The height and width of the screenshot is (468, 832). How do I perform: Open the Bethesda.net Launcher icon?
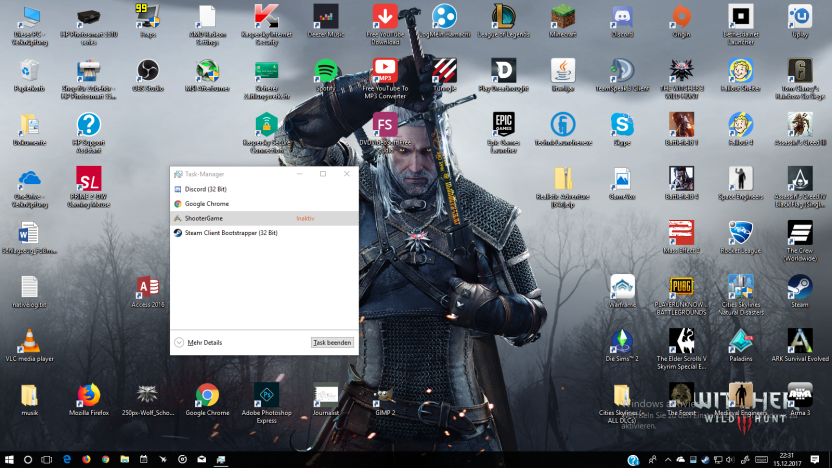coord(741,16)
